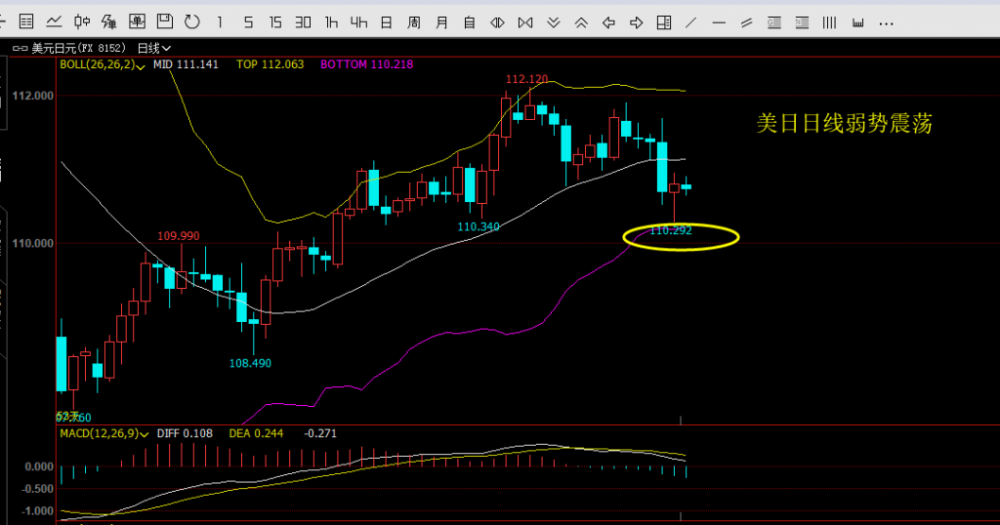Select the 30-minute timeframe
The width and height of the screenshot is (1000, 525).
(x=303, y=22)
